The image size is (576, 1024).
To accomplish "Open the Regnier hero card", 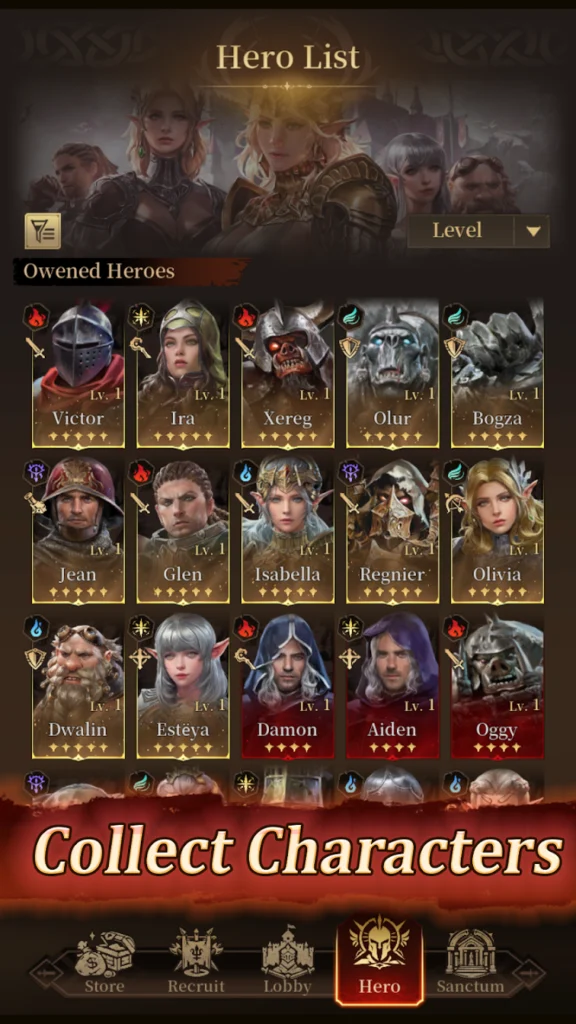I will pos(392,528).
